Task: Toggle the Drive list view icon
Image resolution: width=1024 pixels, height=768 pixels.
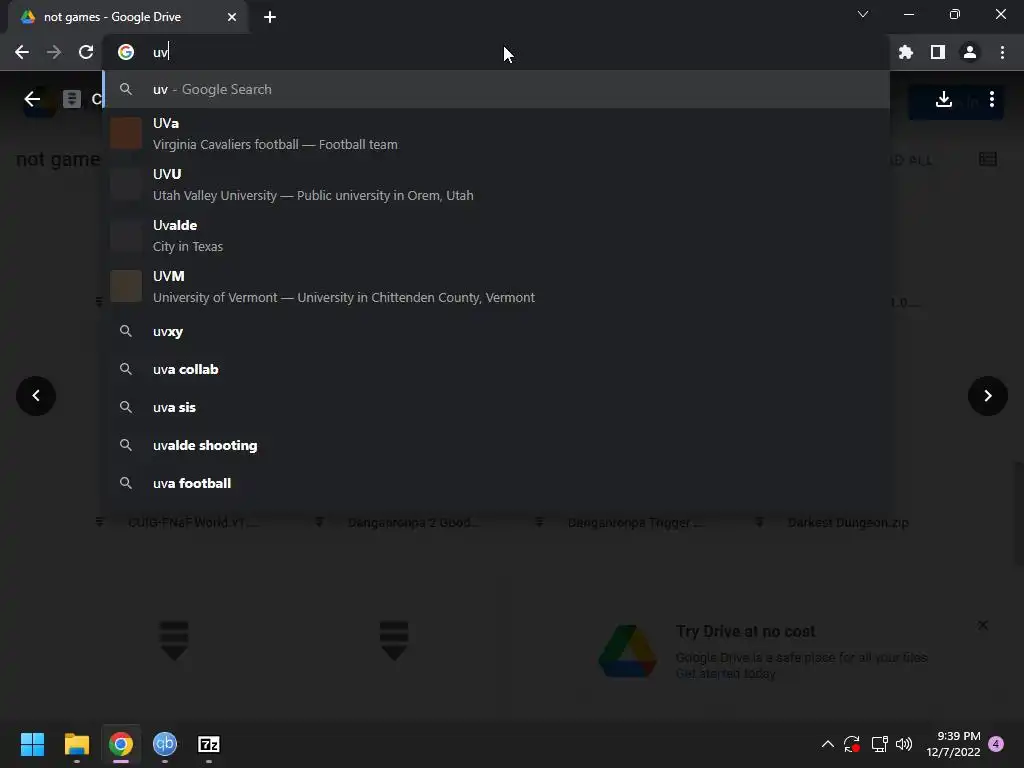Action: [x=987, y=159]
